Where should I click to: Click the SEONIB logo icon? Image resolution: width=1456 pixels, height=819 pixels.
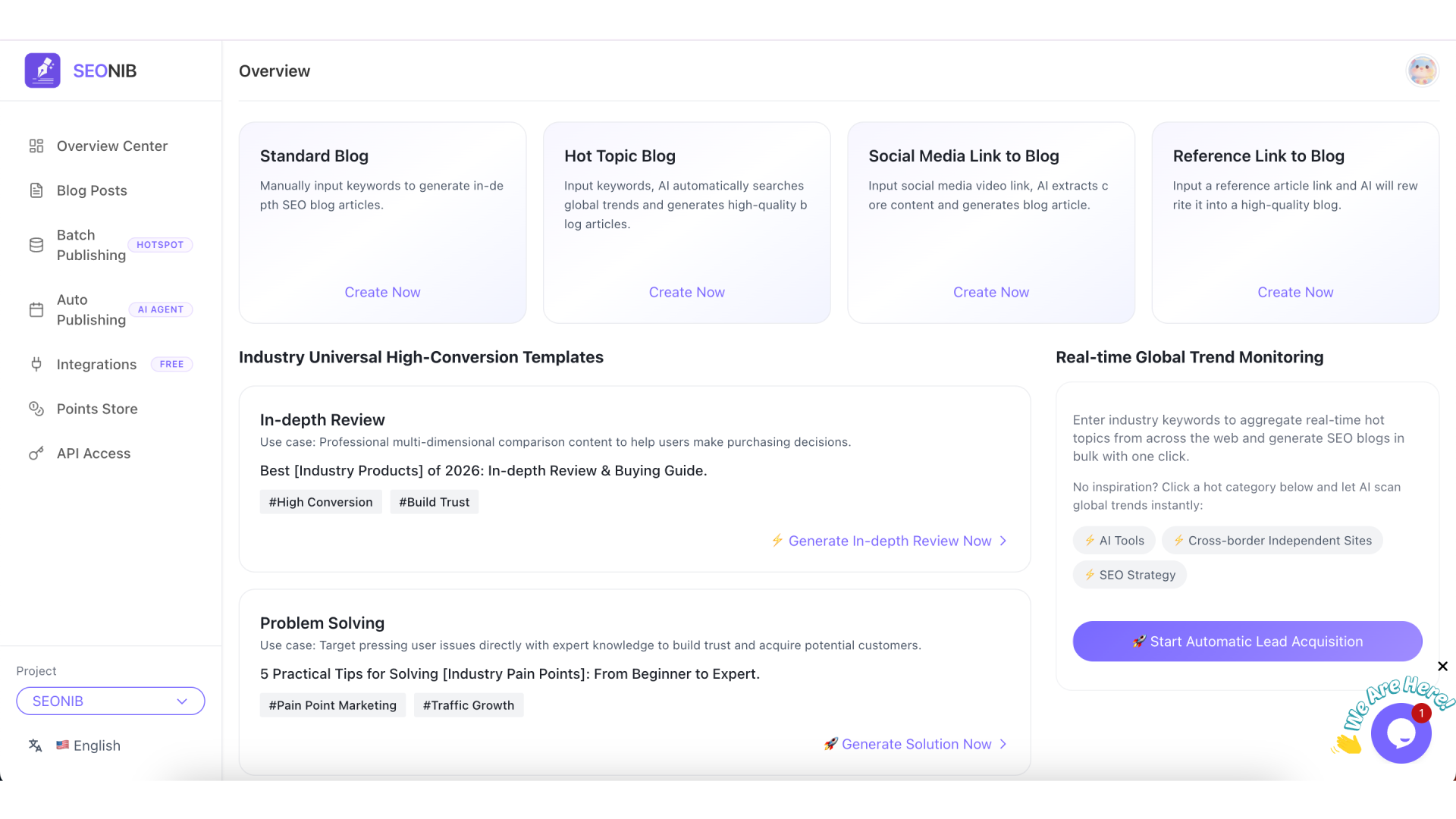(42, 71)
